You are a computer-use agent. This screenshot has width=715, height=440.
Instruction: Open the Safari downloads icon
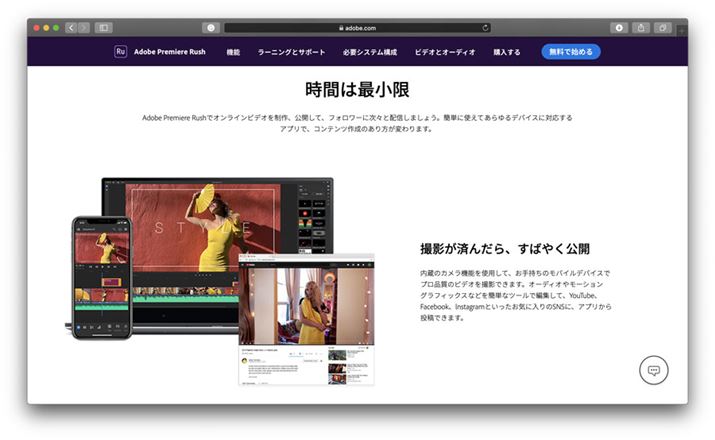coord(619,28)
